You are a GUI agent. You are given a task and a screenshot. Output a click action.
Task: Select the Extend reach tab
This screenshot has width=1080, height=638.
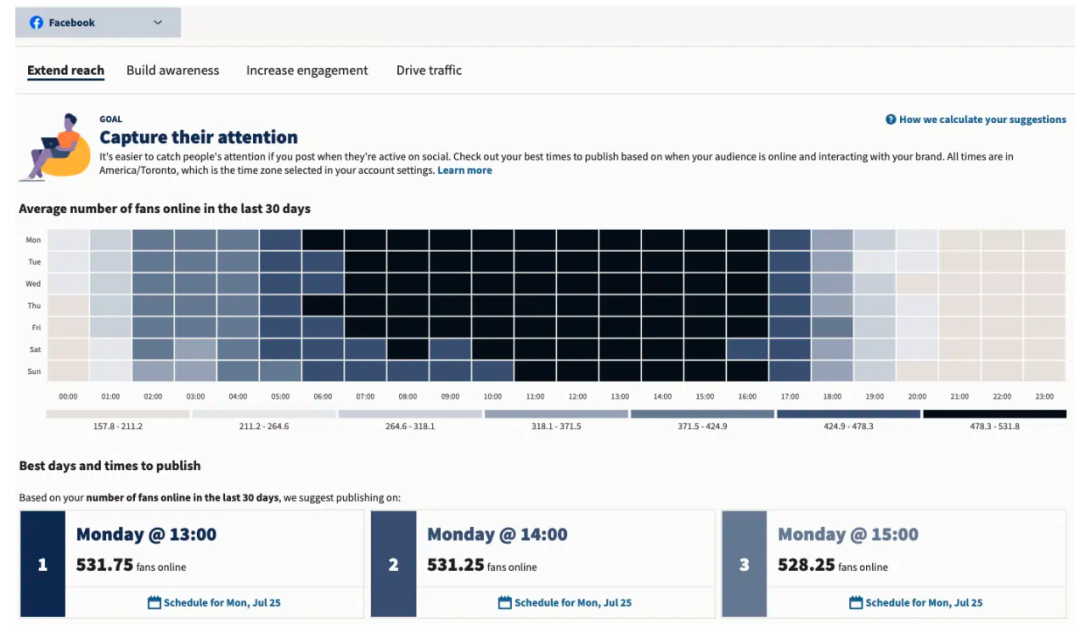(x=66, y=71)
